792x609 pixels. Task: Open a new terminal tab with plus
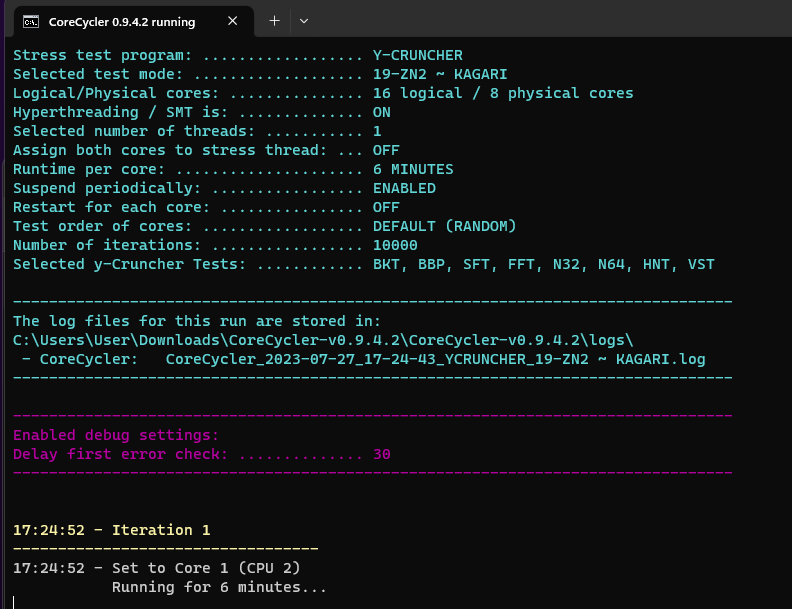coord(274,21)
